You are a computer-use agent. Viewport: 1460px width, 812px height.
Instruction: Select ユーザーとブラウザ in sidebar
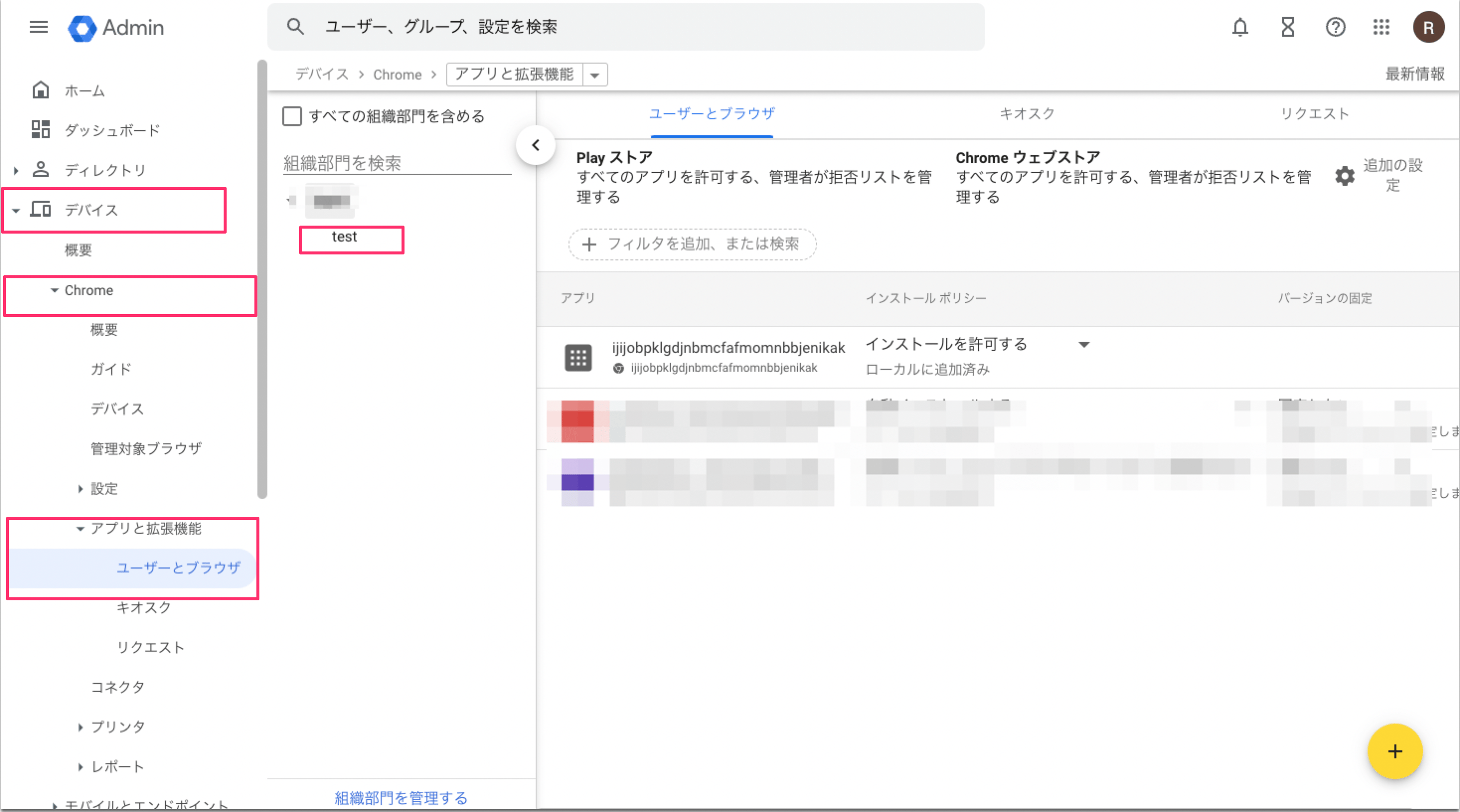[x=178, y=568]
